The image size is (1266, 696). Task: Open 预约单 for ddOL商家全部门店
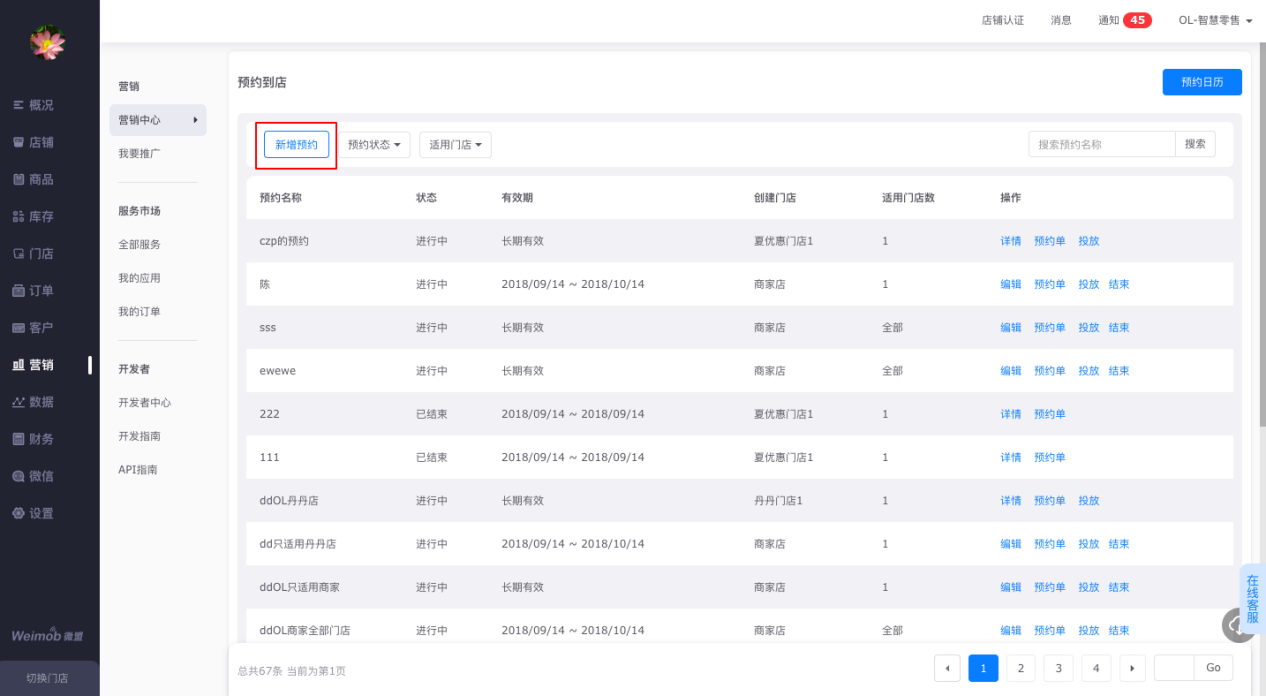(1050, 630)
